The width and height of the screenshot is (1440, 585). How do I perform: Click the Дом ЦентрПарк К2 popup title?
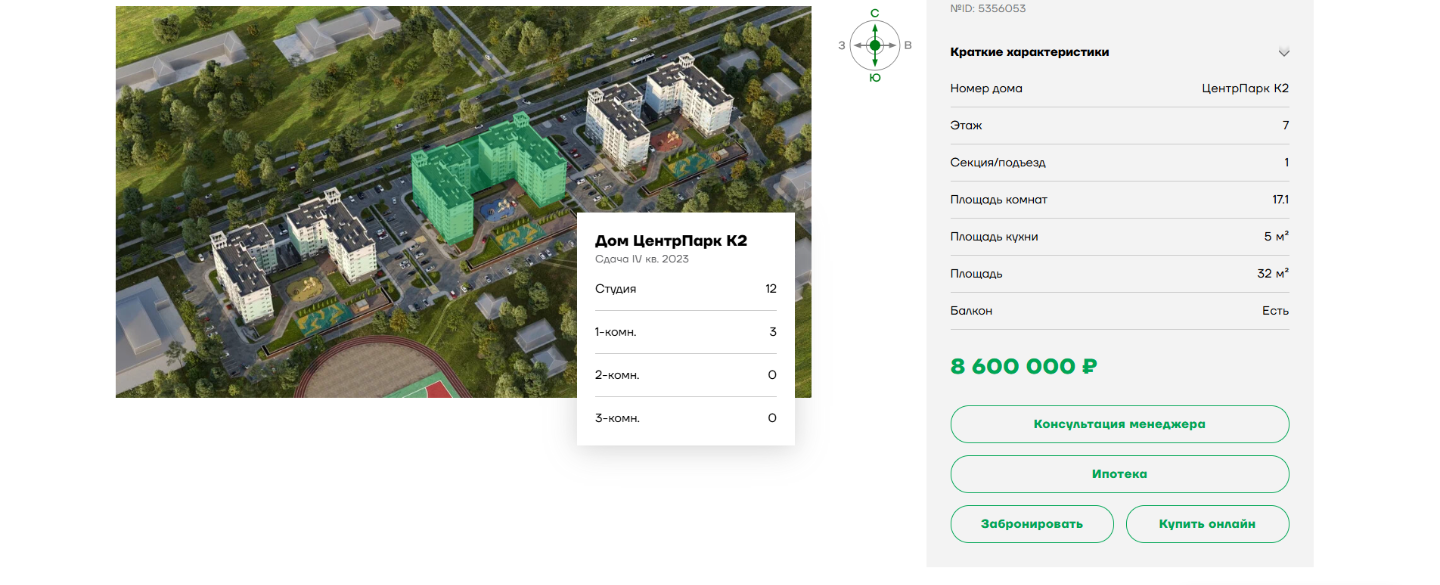(670, 241)
